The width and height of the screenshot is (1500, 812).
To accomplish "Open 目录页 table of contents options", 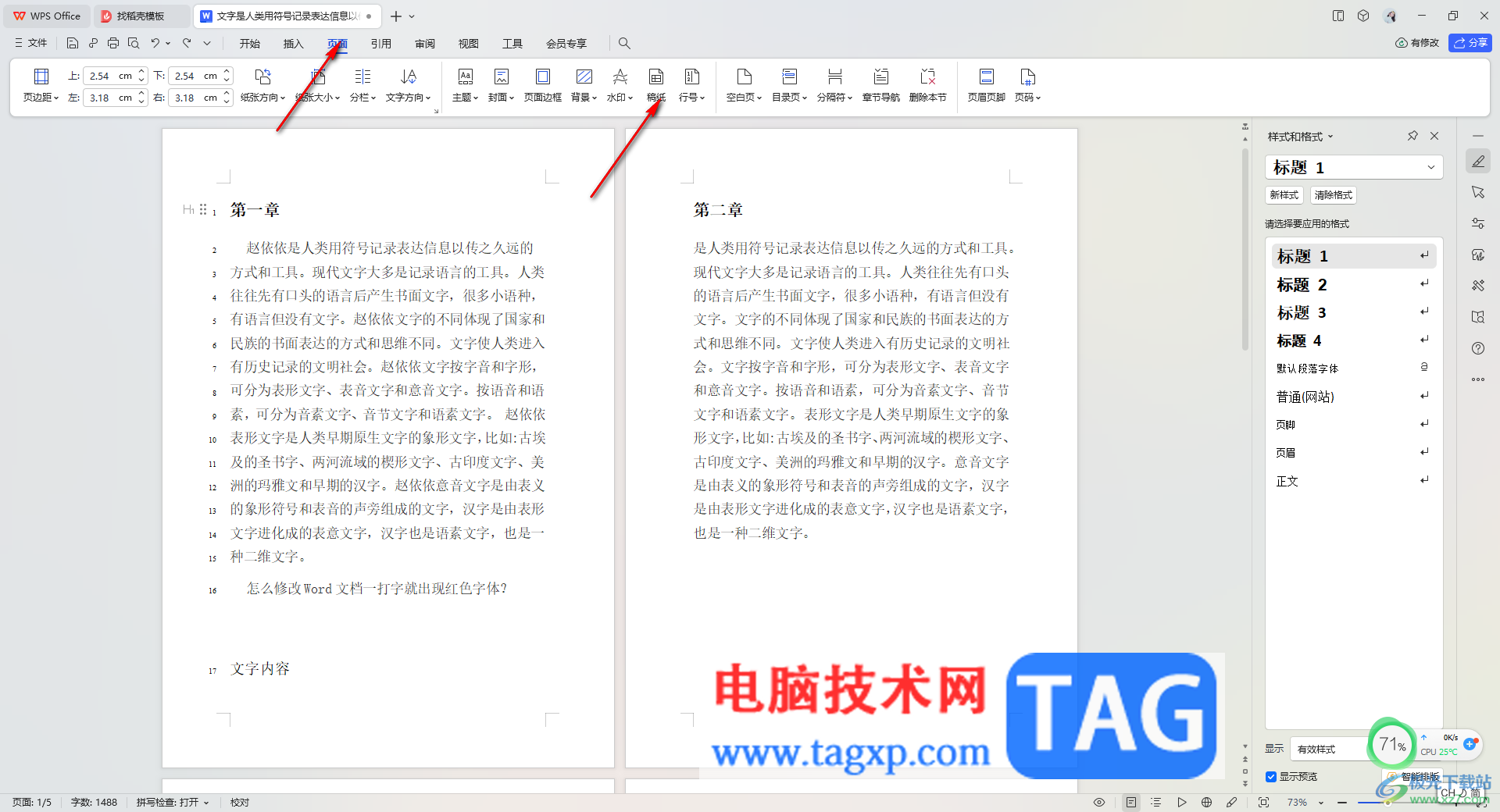I will click(789, 85).
